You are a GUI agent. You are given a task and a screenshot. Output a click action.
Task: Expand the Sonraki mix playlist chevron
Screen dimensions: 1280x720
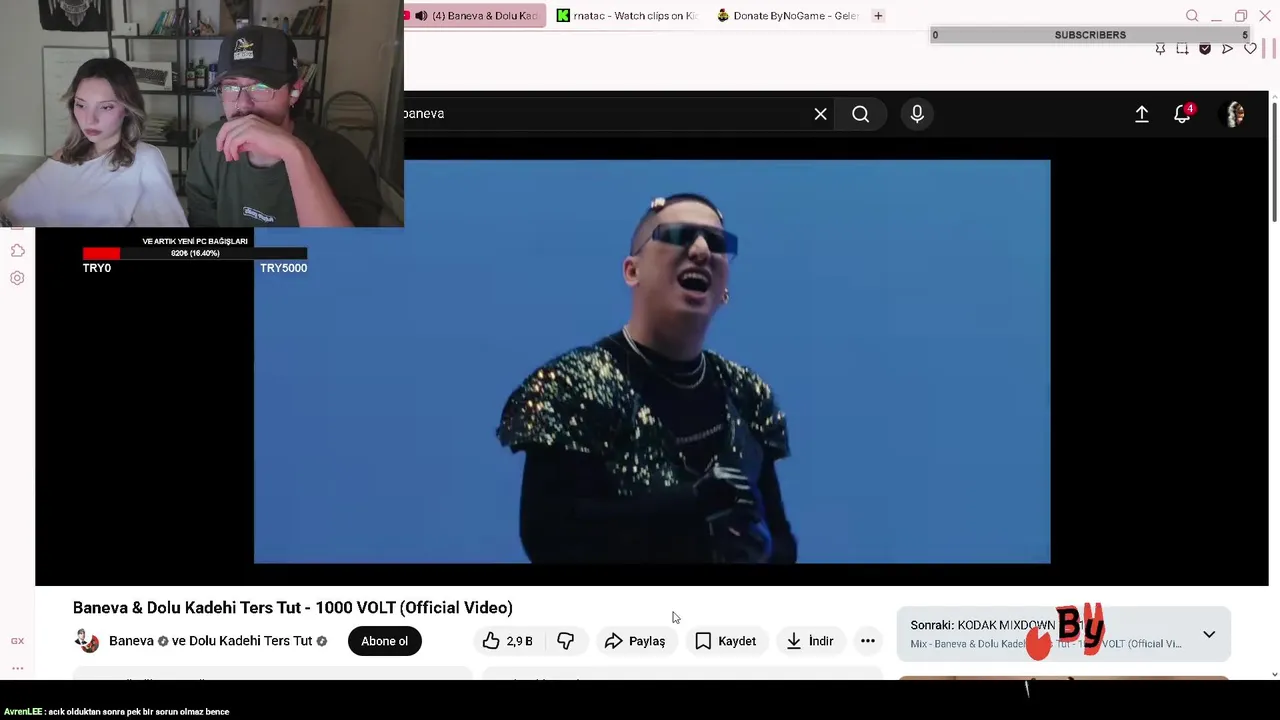(x=1209, y=635)
